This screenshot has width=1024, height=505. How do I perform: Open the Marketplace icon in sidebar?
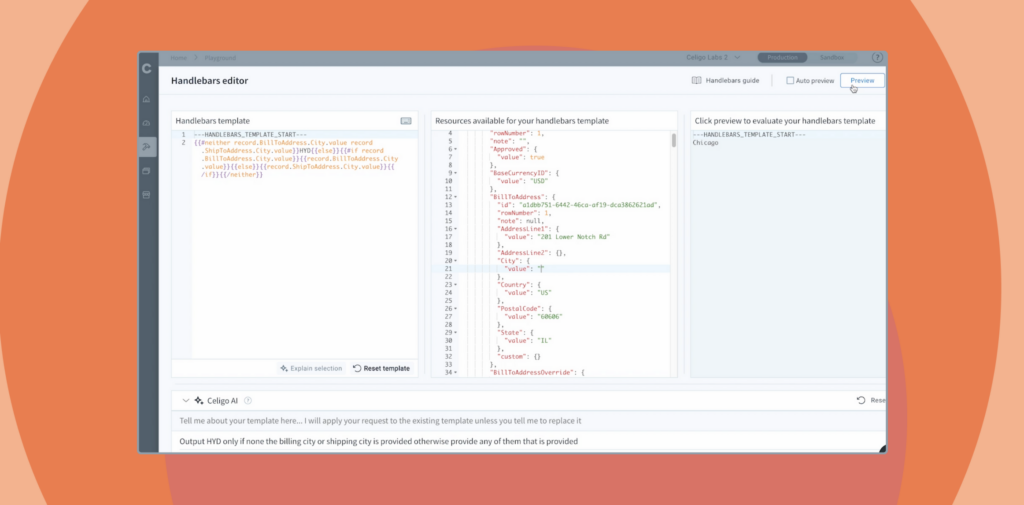[x=147, y=194]
